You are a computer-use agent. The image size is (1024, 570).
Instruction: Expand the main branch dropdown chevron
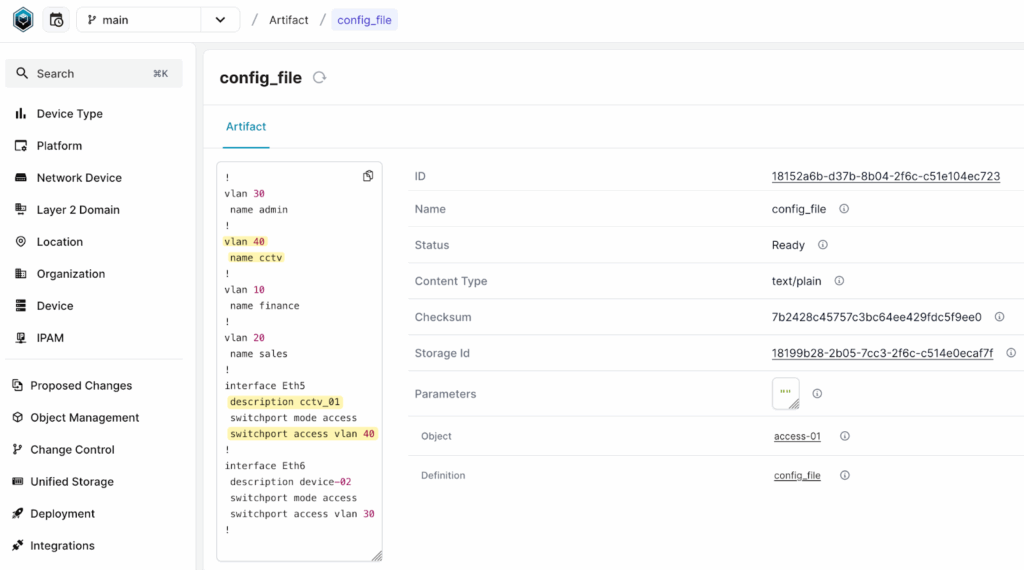click(220, 20)
